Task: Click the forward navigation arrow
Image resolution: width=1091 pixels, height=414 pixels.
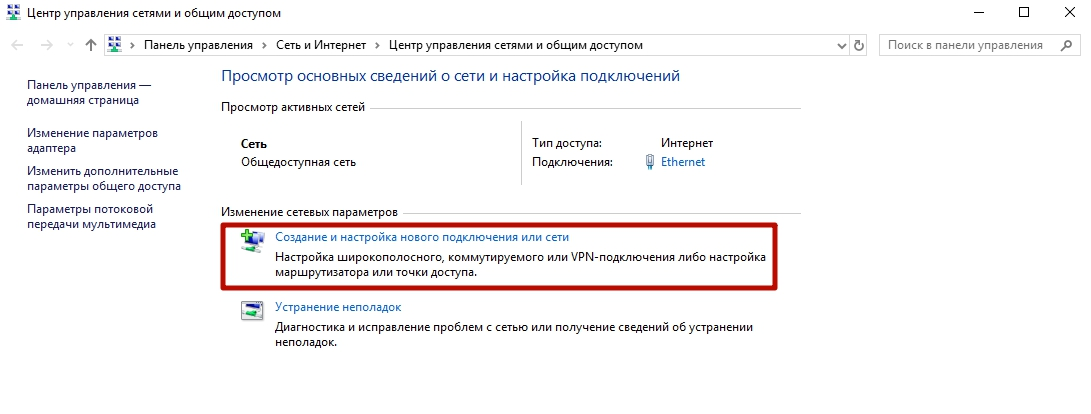Action: click(45, 45)
